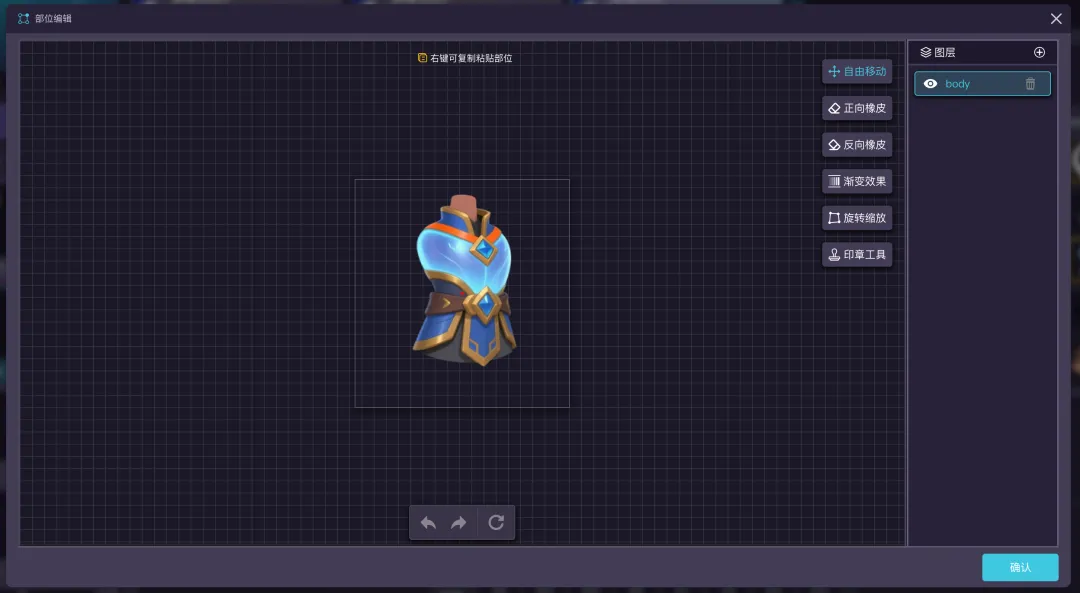Open the 渐变效果 gradient effect tool
The image size is (1080, 593).
click(x=857, y=181)
